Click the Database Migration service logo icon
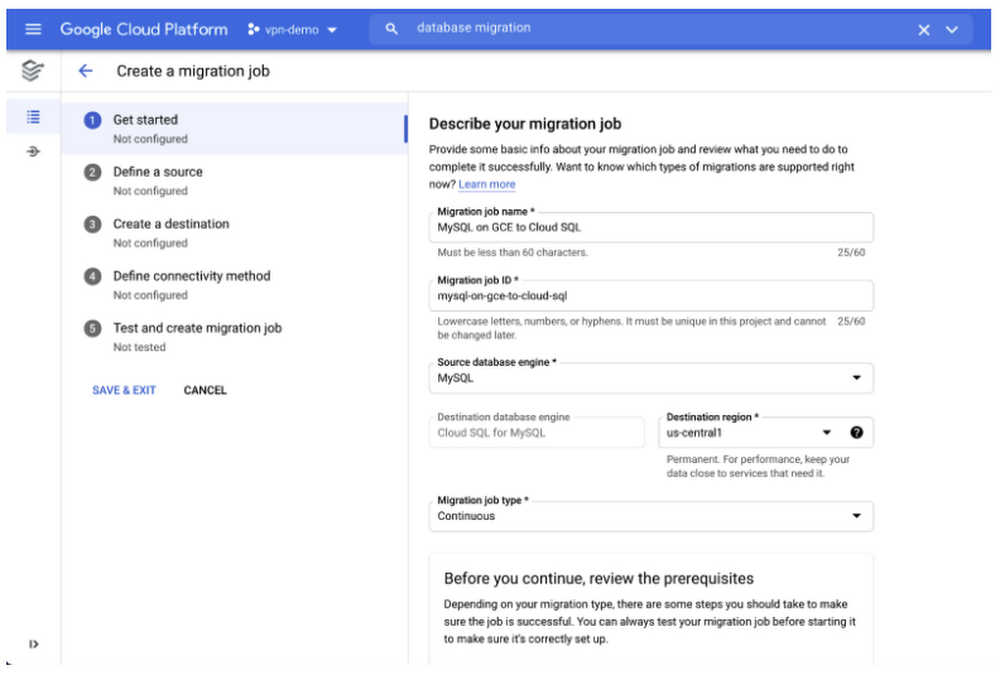The image size is (1000, 699). click(33, 70)
